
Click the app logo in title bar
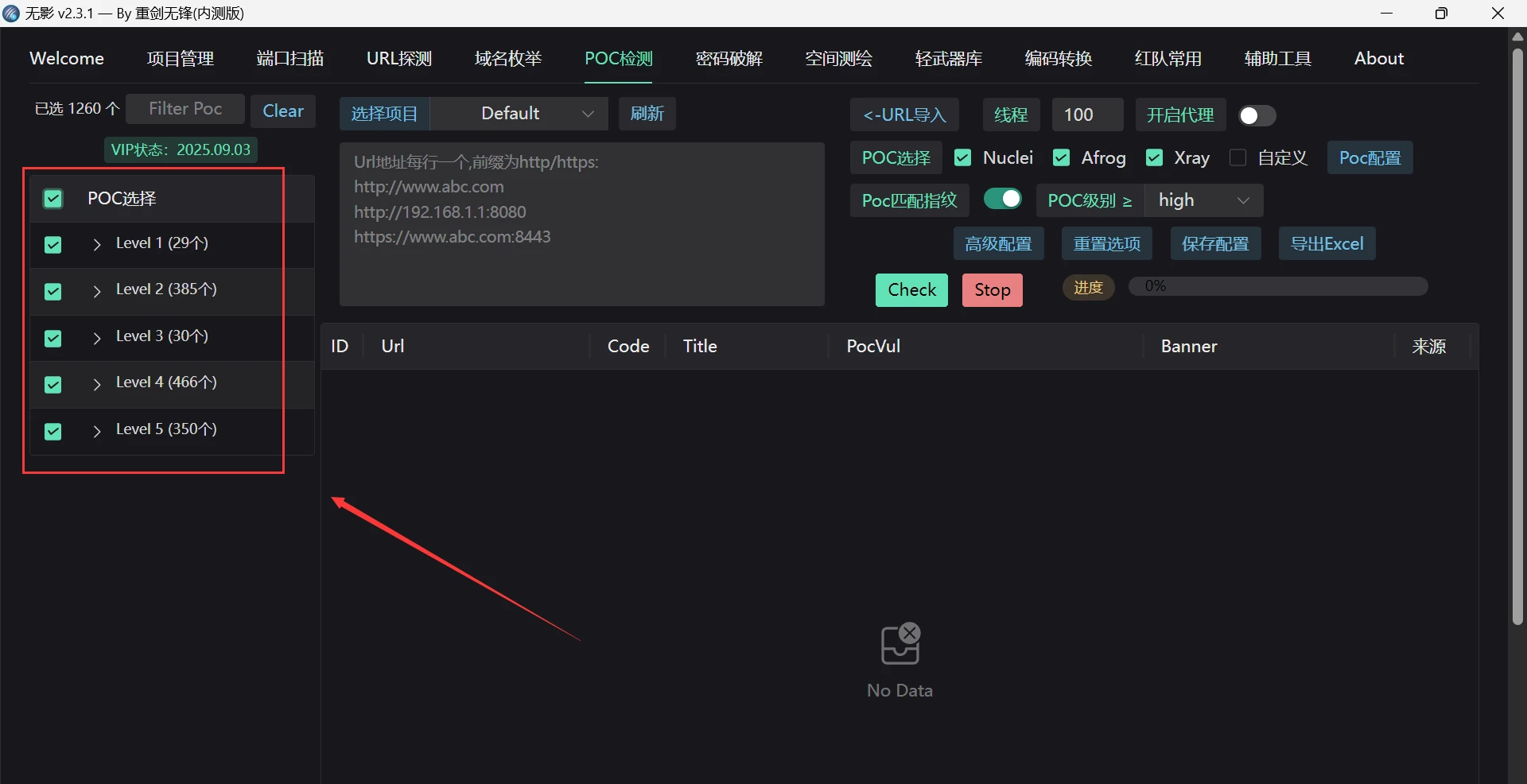click(x=11, y=13)
